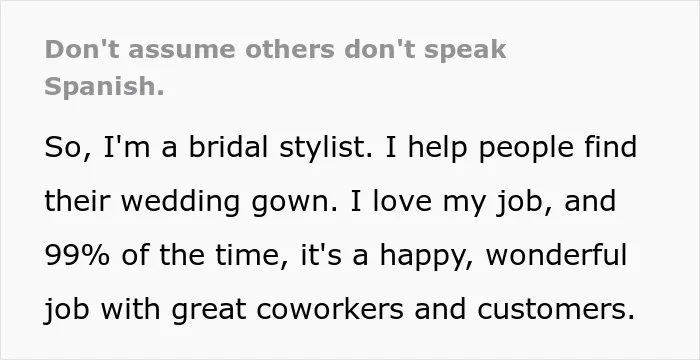Click the word "assume" in the gray heading
This screenshot has width=700, height=360.
point(182,50)
